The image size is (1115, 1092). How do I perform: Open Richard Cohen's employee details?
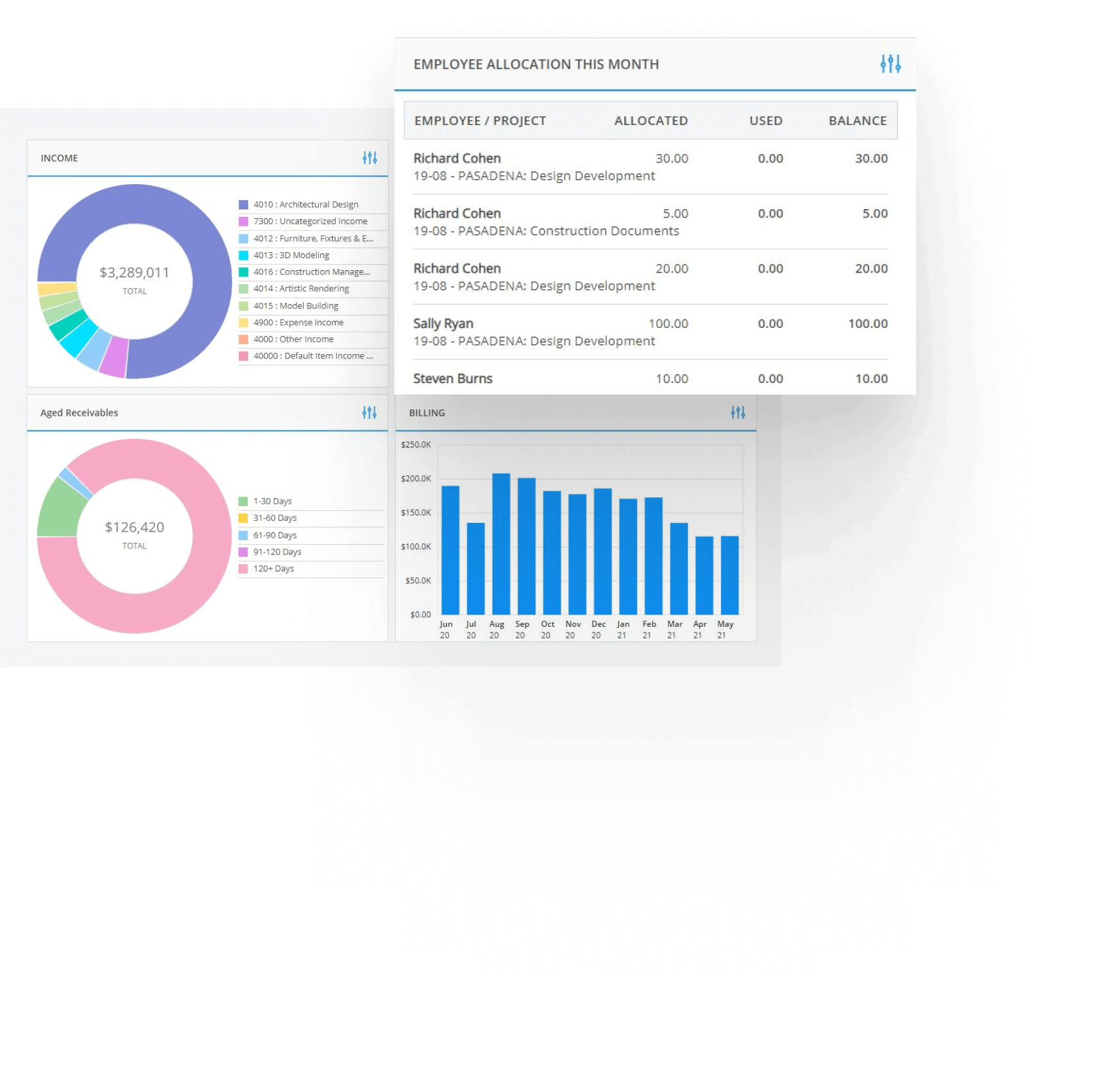(457, 158)
